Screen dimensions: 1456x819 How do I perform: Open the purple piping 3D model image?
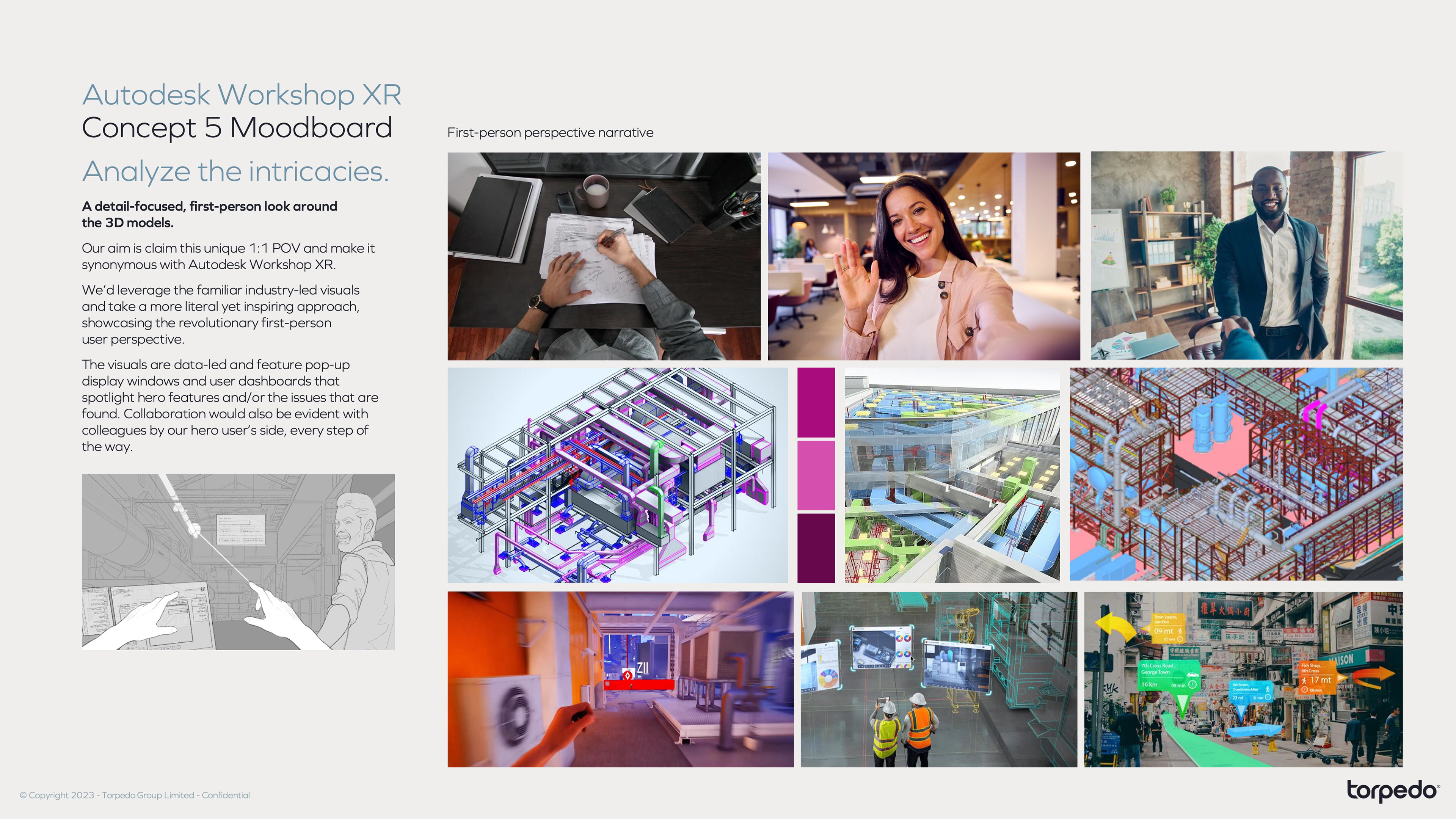coord(617,475)
